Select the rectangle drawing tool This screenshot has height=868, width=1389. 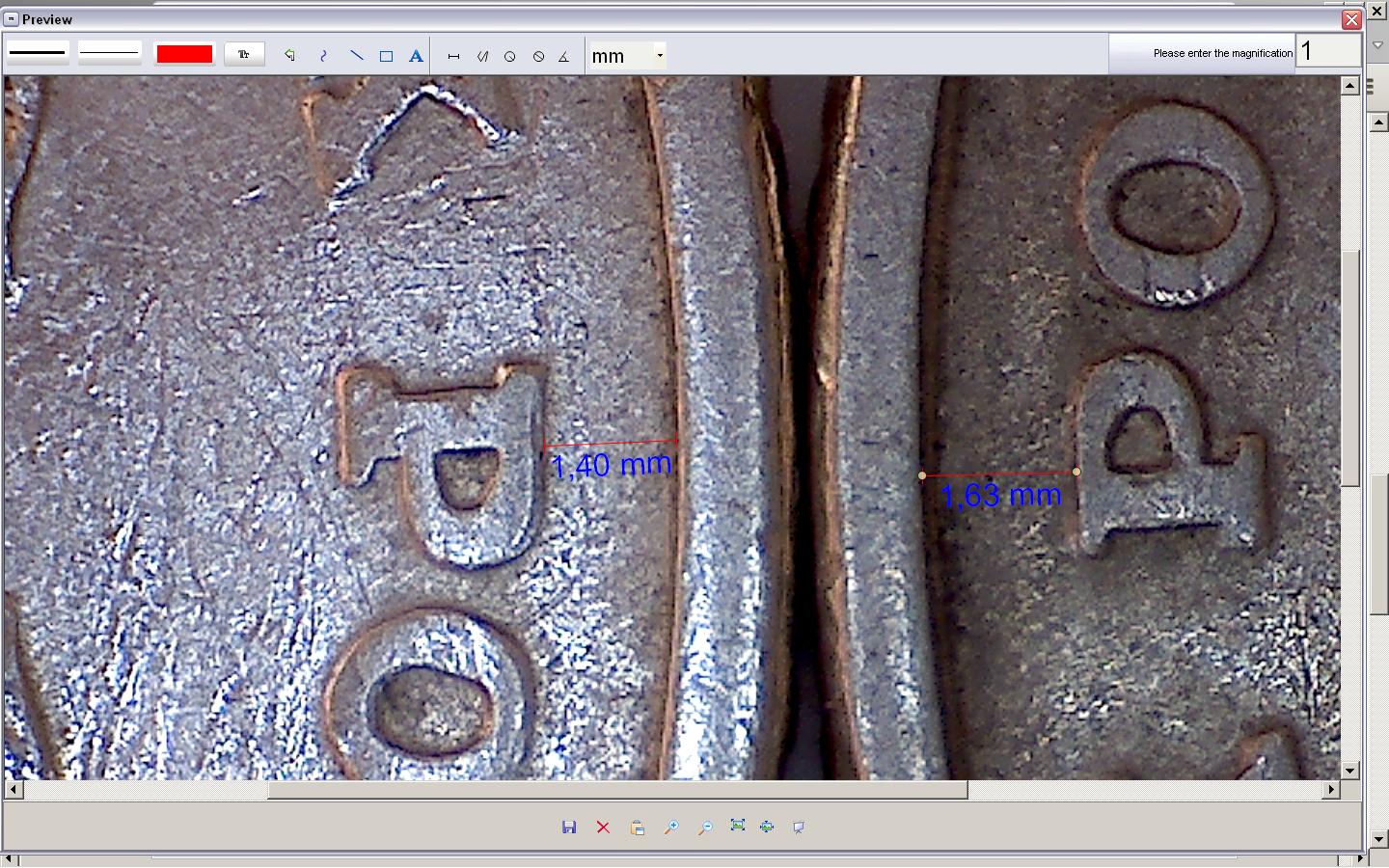click(386, 56)
